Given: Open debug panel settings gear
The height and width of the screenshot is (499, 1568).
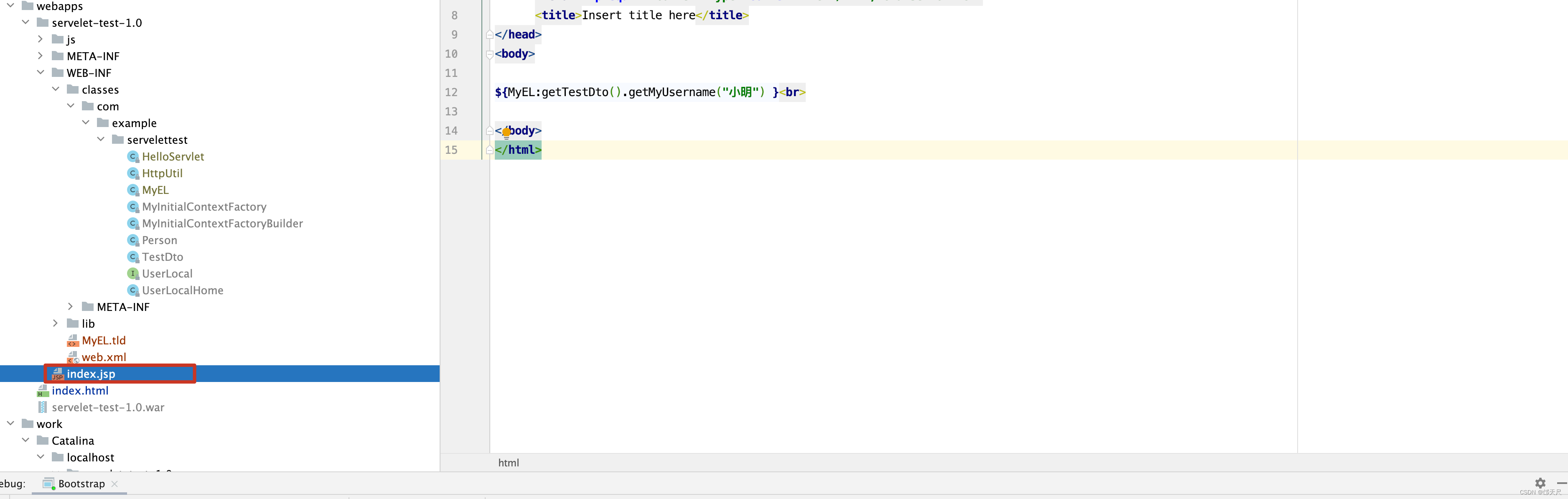Looking at the screenshot, I should click(x=1540, y=483).
